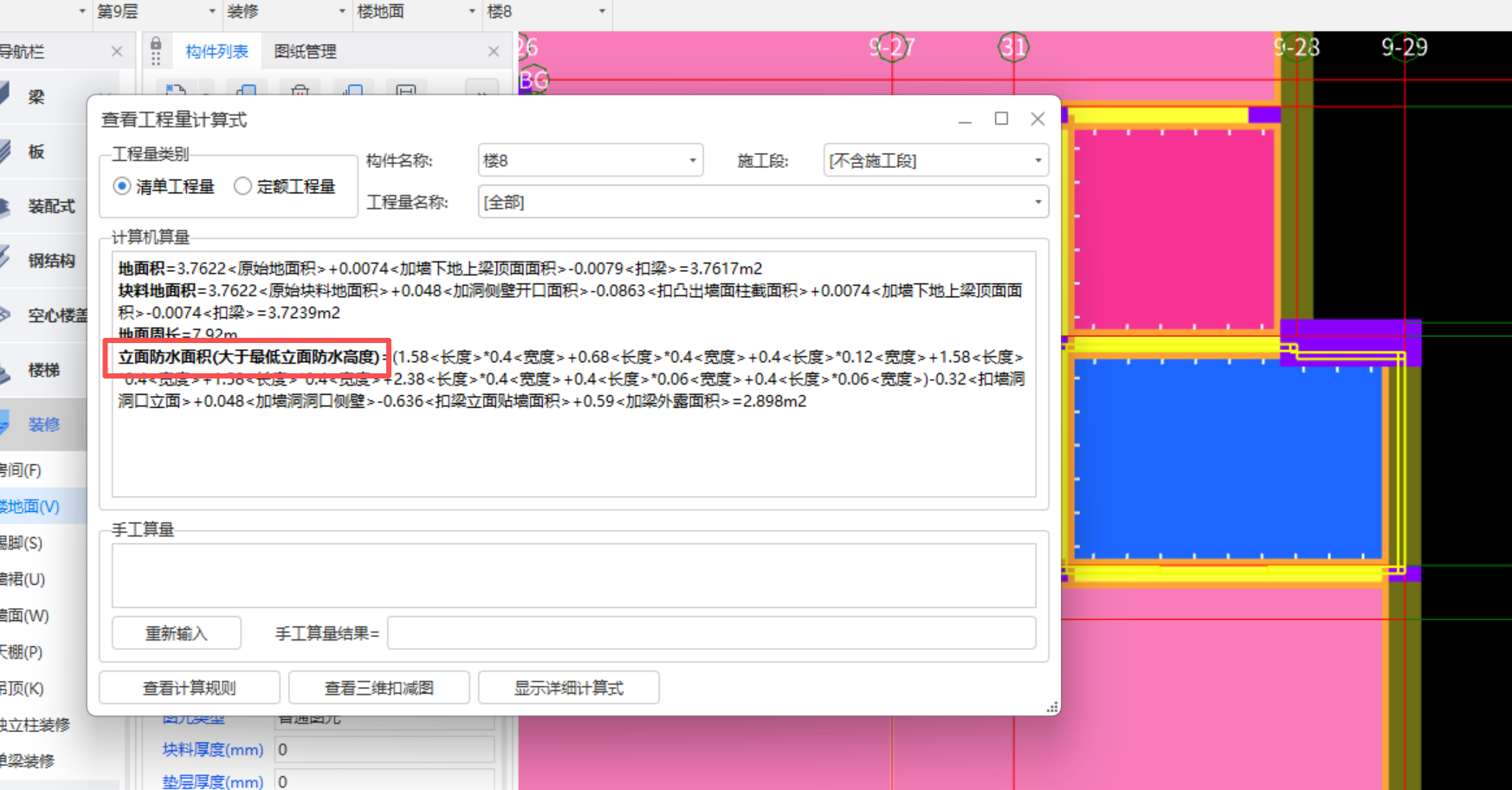This screenshot has width=1512, height=790.
Task: Click the axis bubble 31 in the drawing
Action: (1013, 47)
